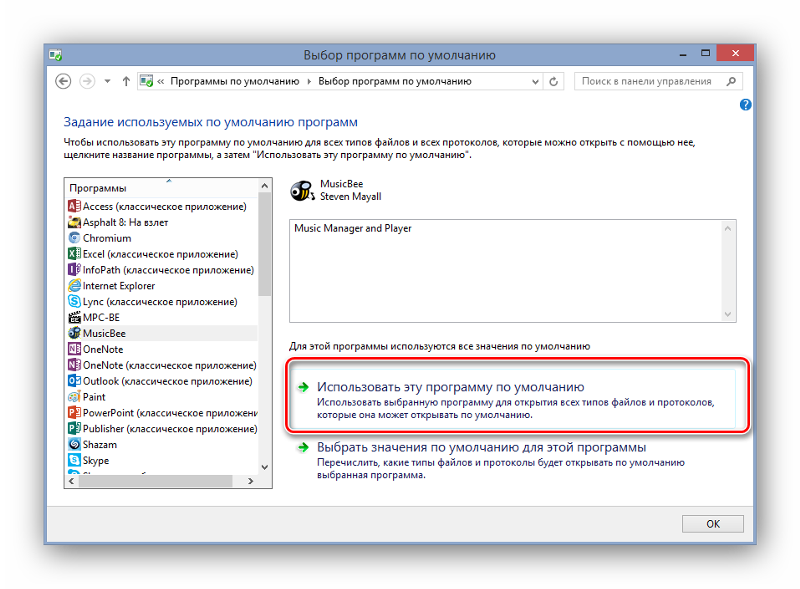Select MPC-BE in the program list
The height and width of the screenshot is (589, 800).
tap(161, 317)
